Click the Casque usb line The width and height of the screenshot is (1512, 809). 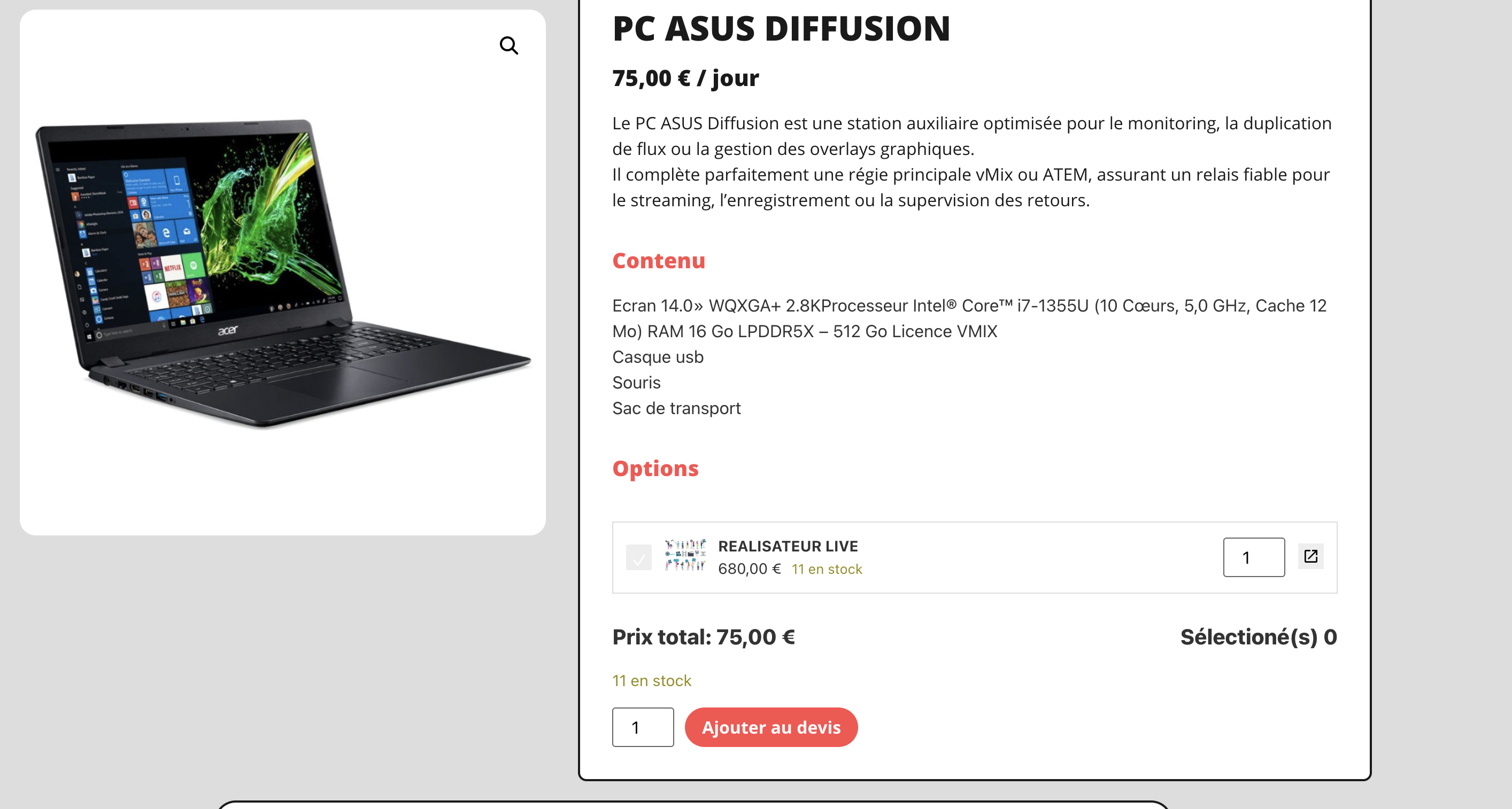point(658,357)
